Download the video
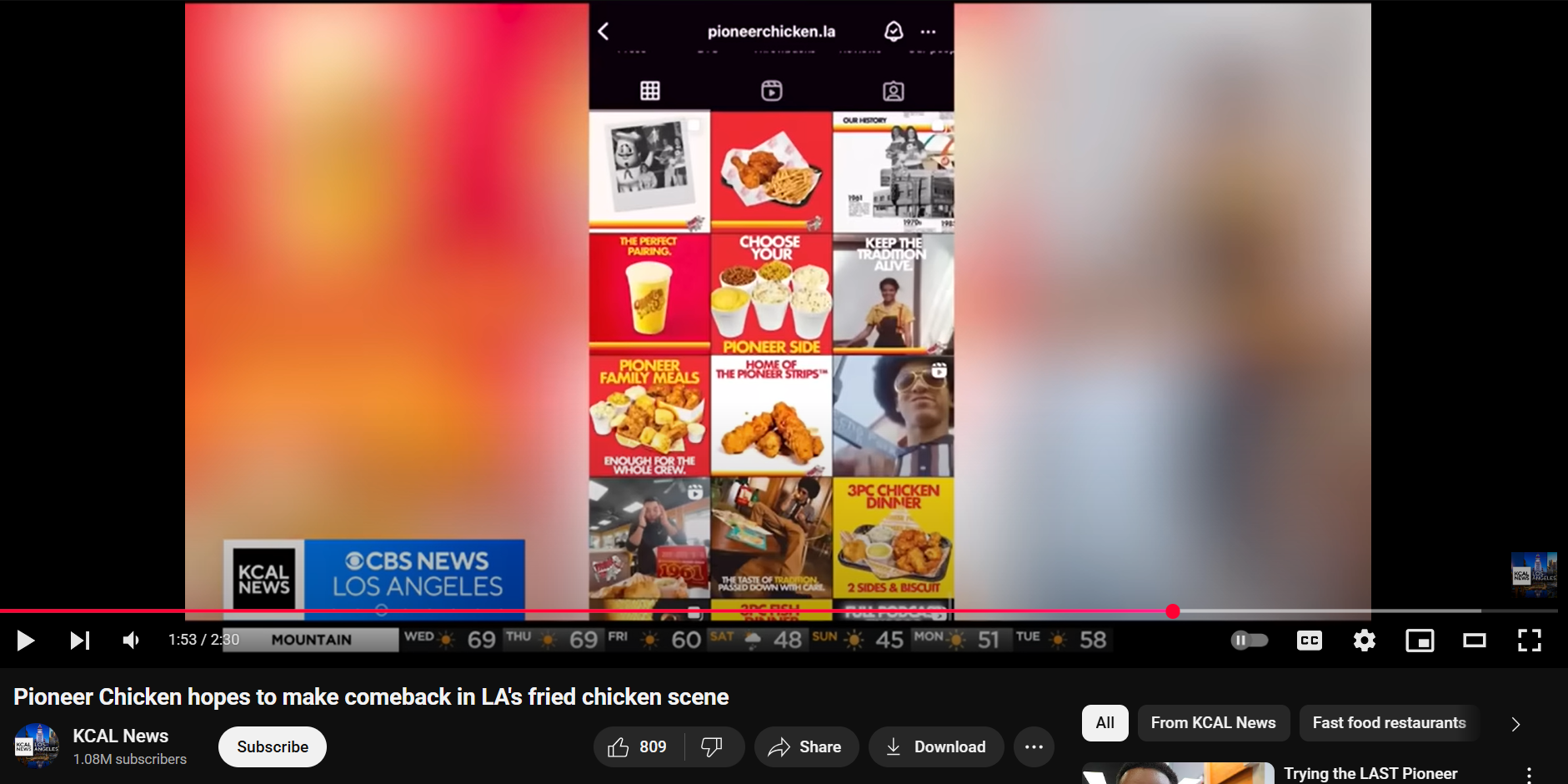This screenshot has height=784, width=1568. [936, 747]
